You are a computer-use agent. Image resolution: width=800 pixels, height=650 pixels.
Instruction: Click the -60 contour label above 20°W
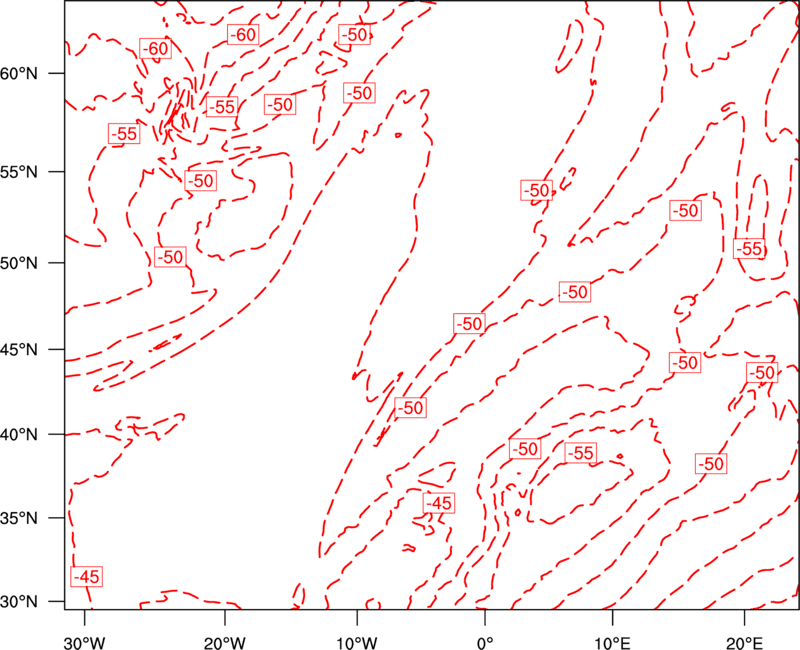pos(243,34)
